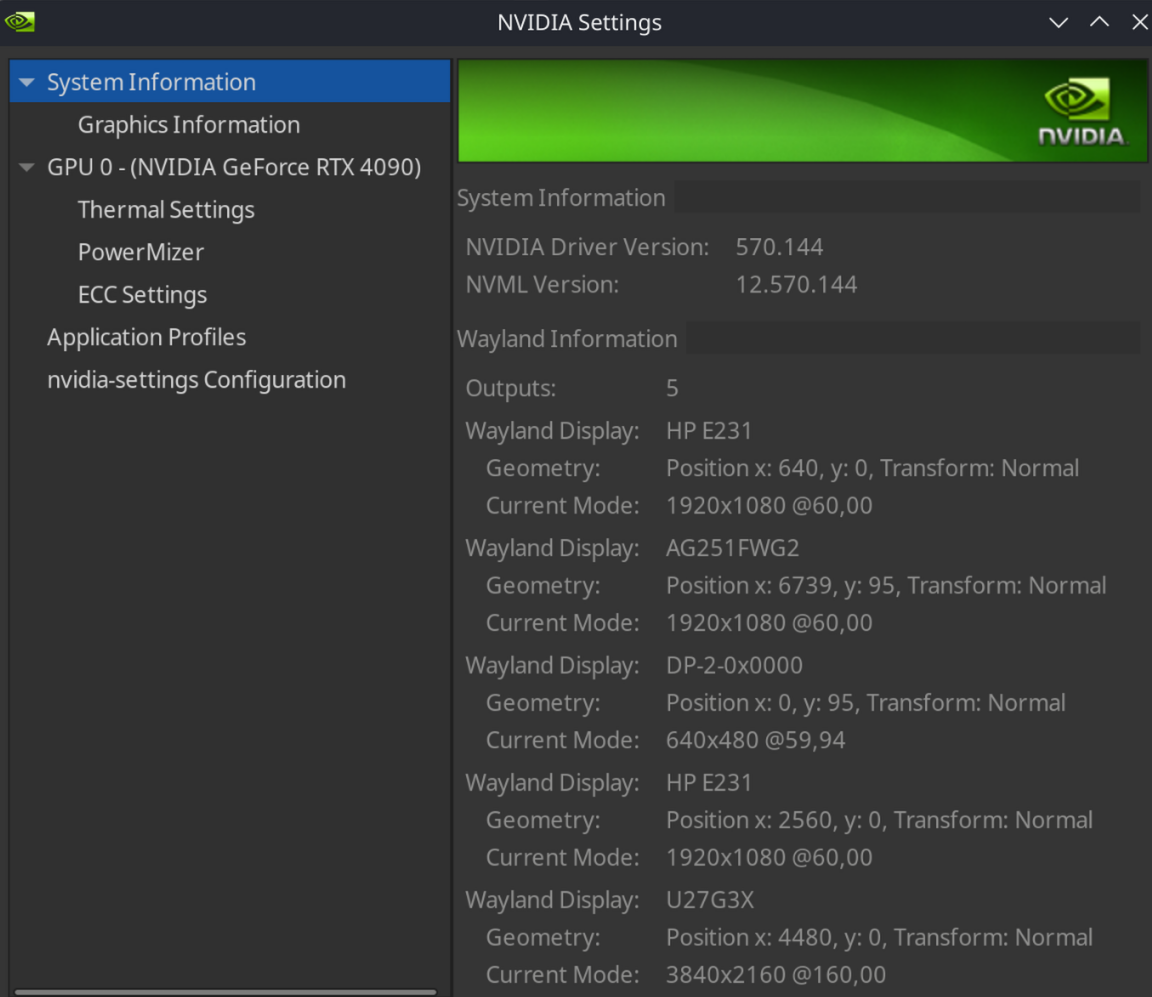
Task: Show Application Profiles
Action: (x=146, y=337)
